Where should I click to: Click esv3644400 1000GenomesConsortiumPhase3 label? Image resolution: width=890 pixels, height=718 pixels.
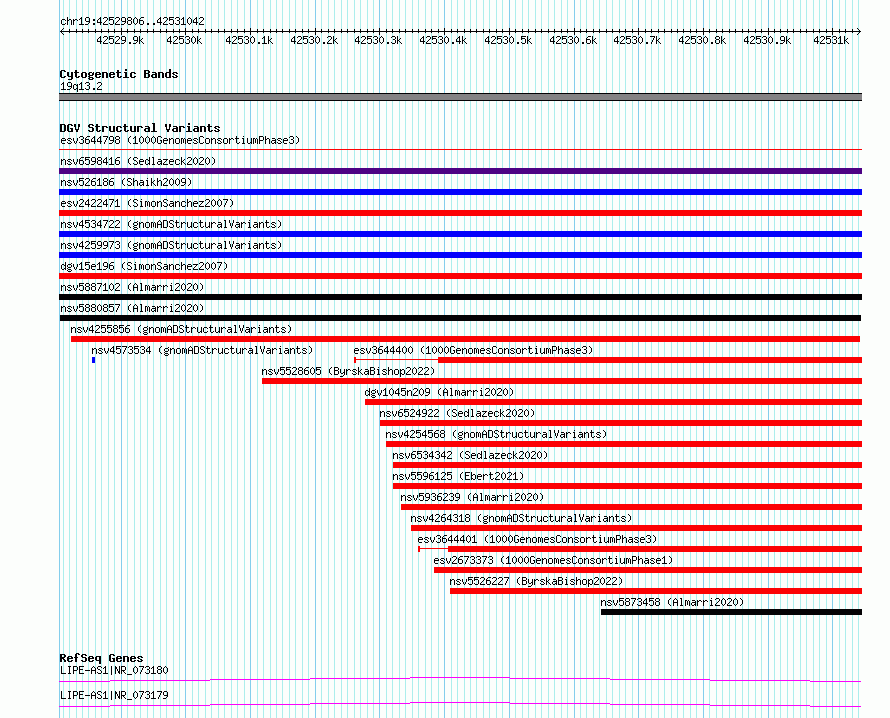pyautogui.click(x=473, y=350)
